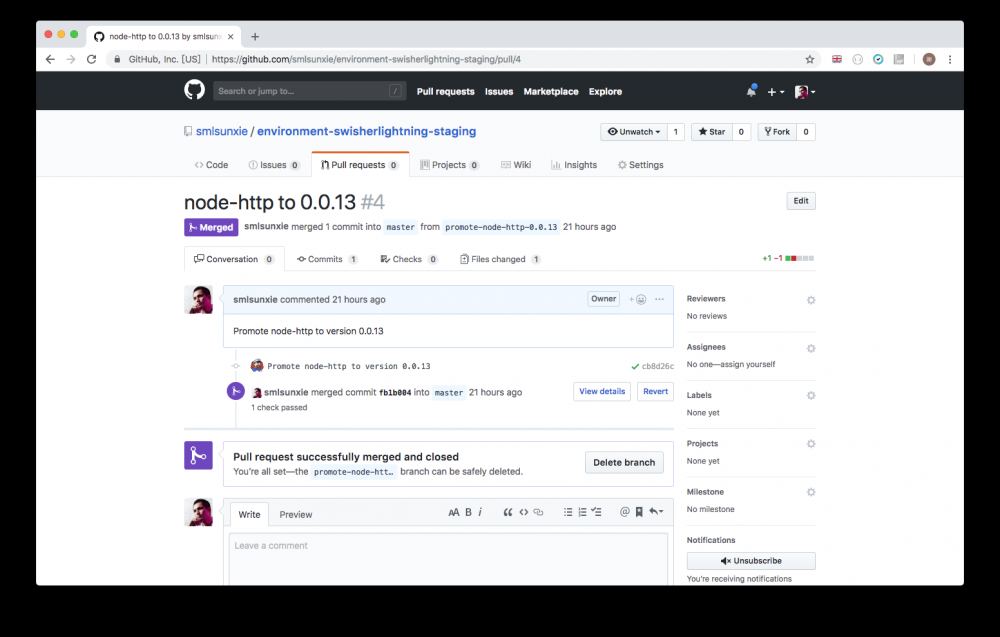Open the user avatar dropdown menu

(805, 92)
